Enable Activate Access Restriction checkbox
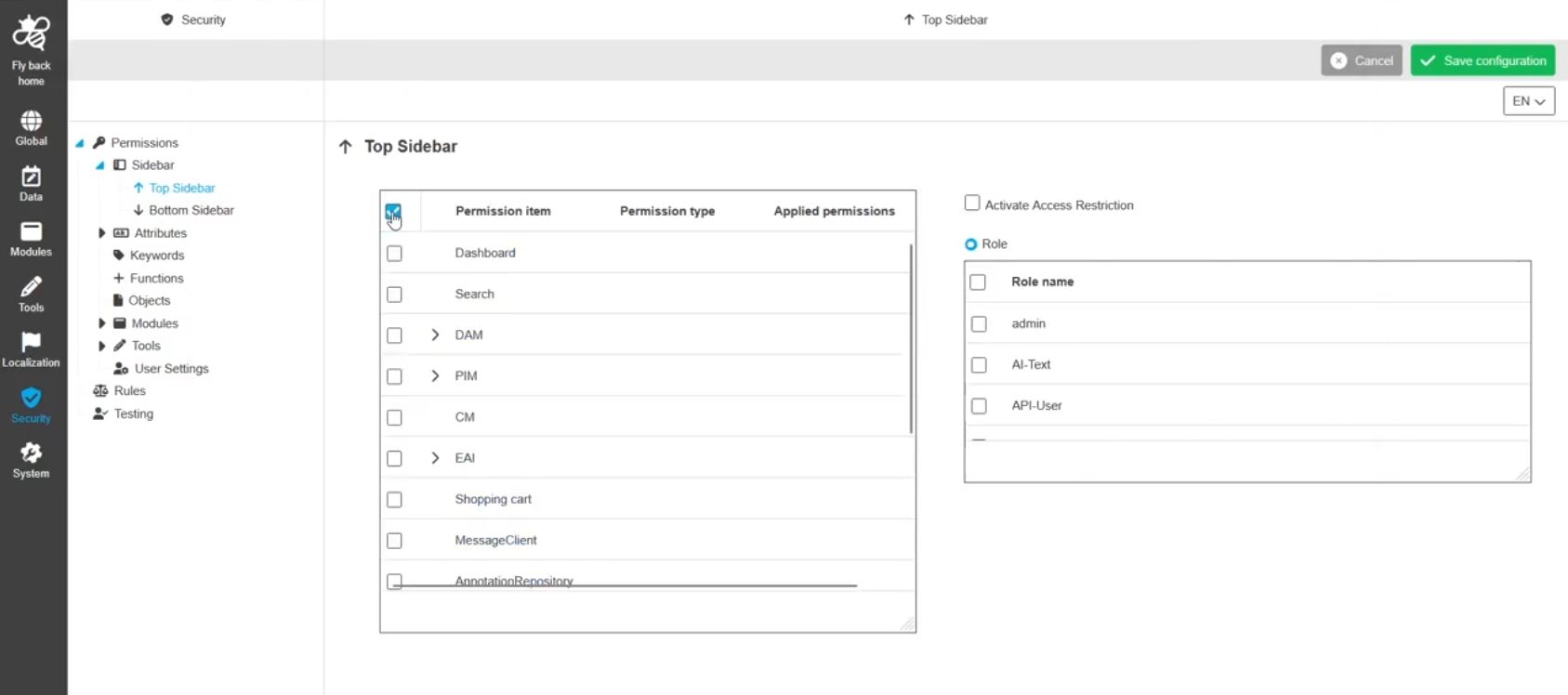The height and width of the screenshot is (695, 1568). point(972,203)
